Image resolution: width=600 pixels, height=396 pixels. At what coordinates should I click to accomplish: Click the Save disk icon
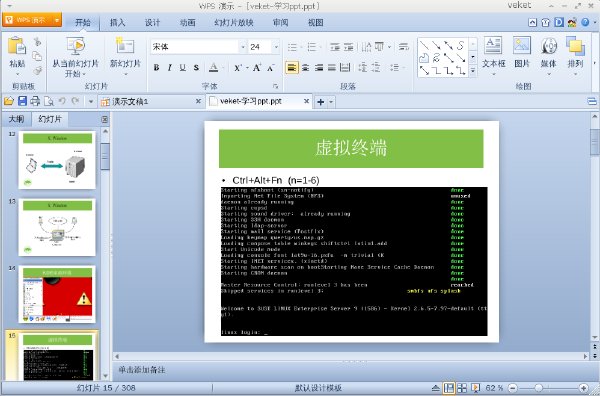coord(22,101)
